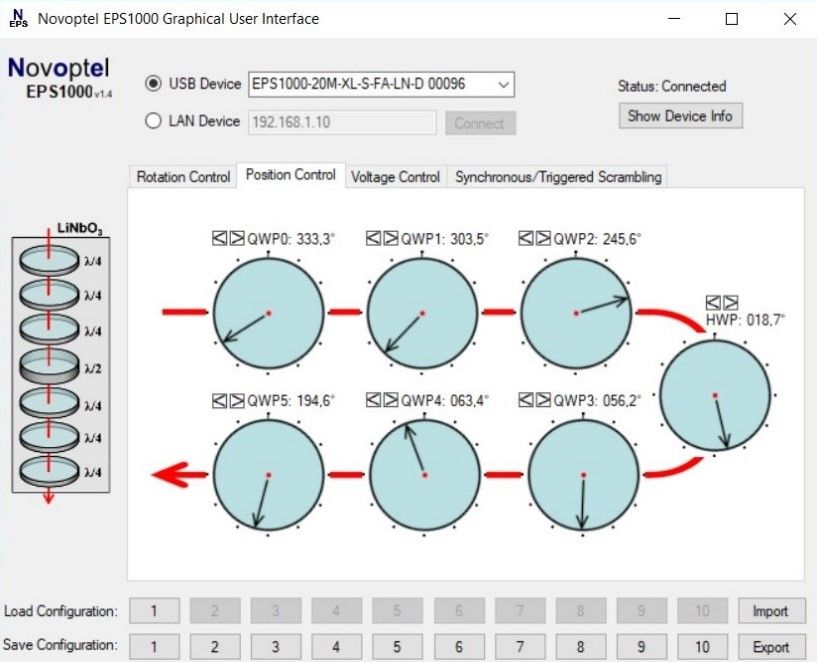Save configuration to slot 10
817x662 pixels.
tap(702, 646)
